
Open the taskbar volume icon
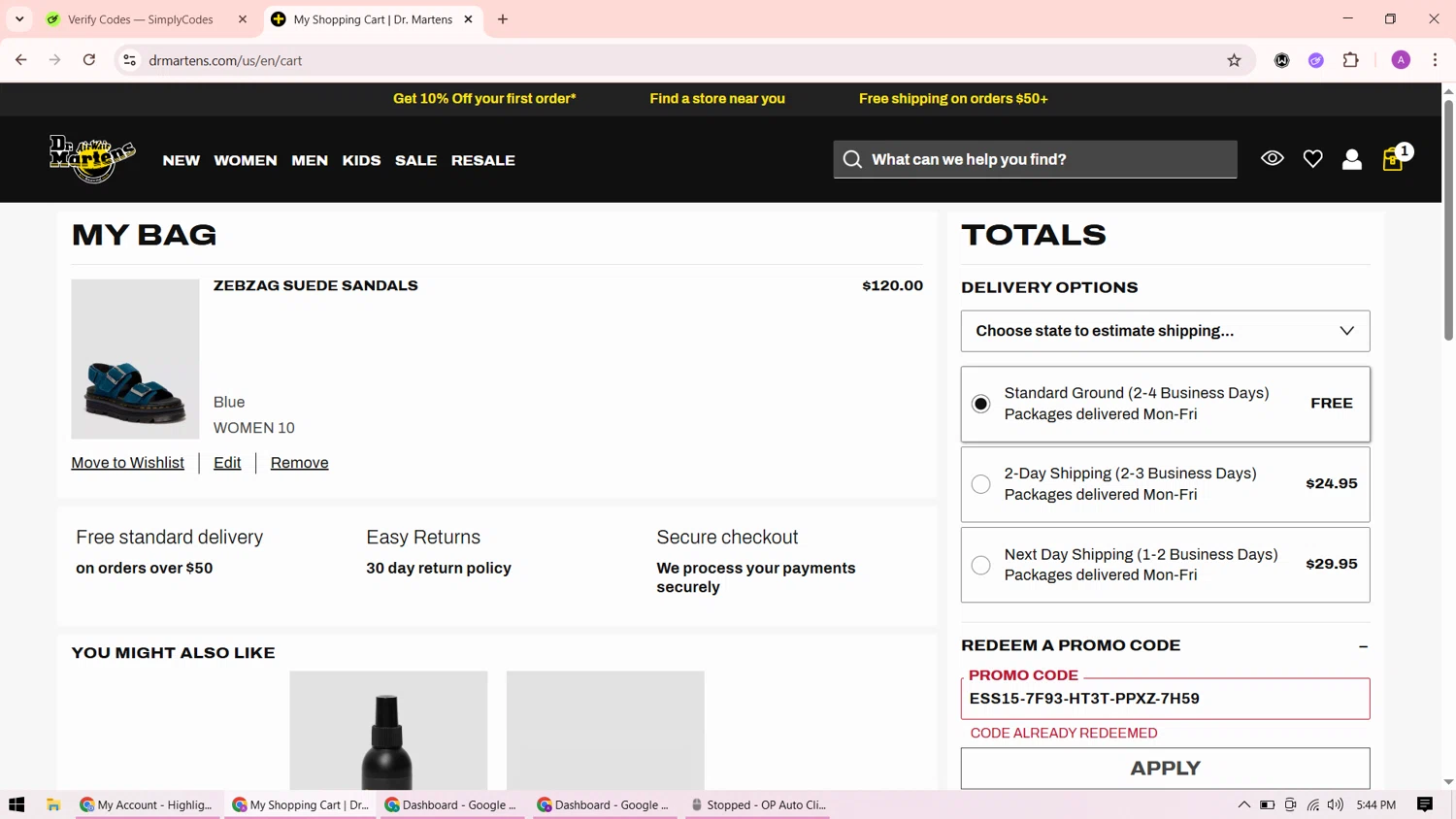coord(1336,804)
